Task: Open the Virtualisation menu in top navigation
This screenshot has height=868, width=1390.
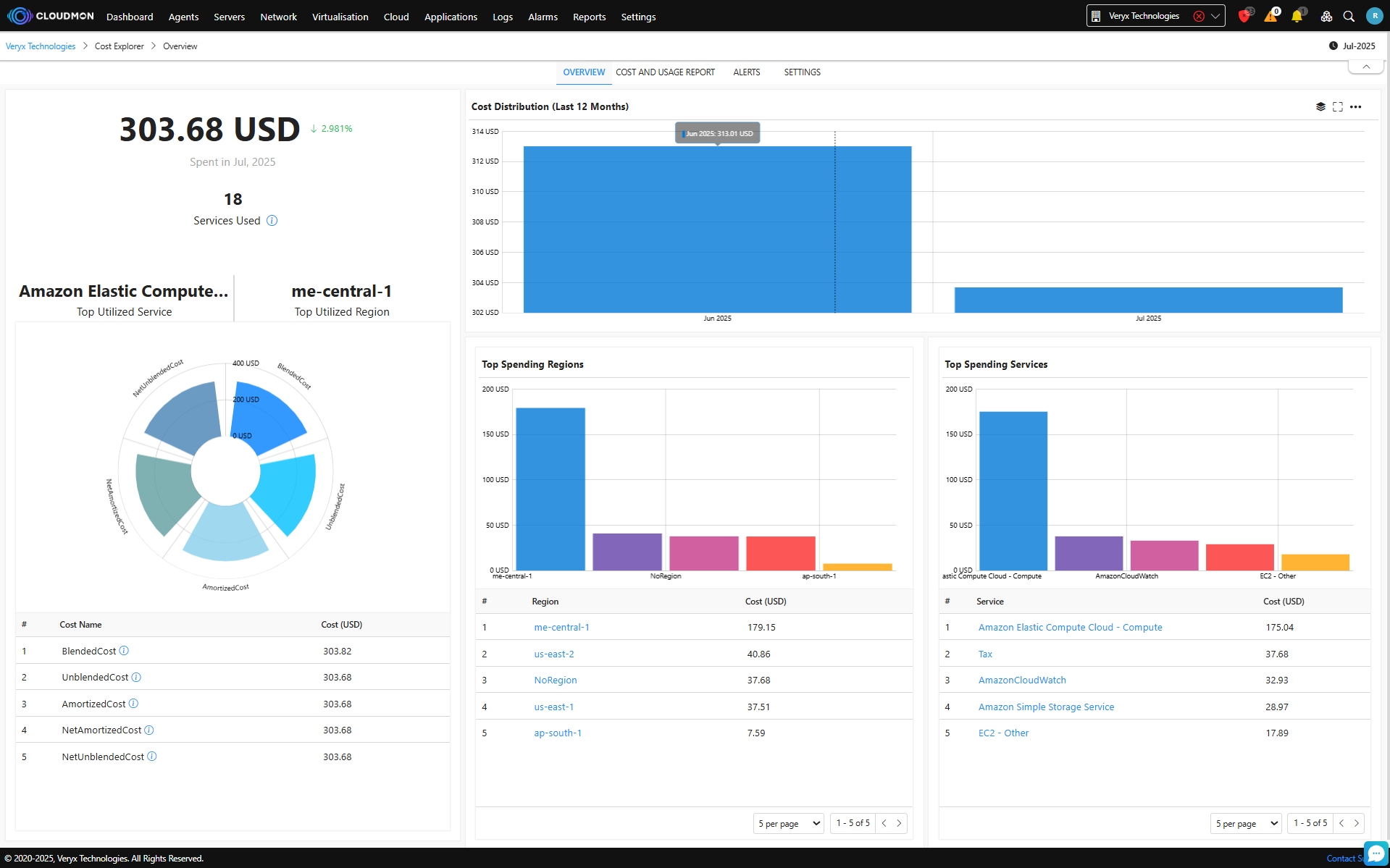Action: click(340, 17)
